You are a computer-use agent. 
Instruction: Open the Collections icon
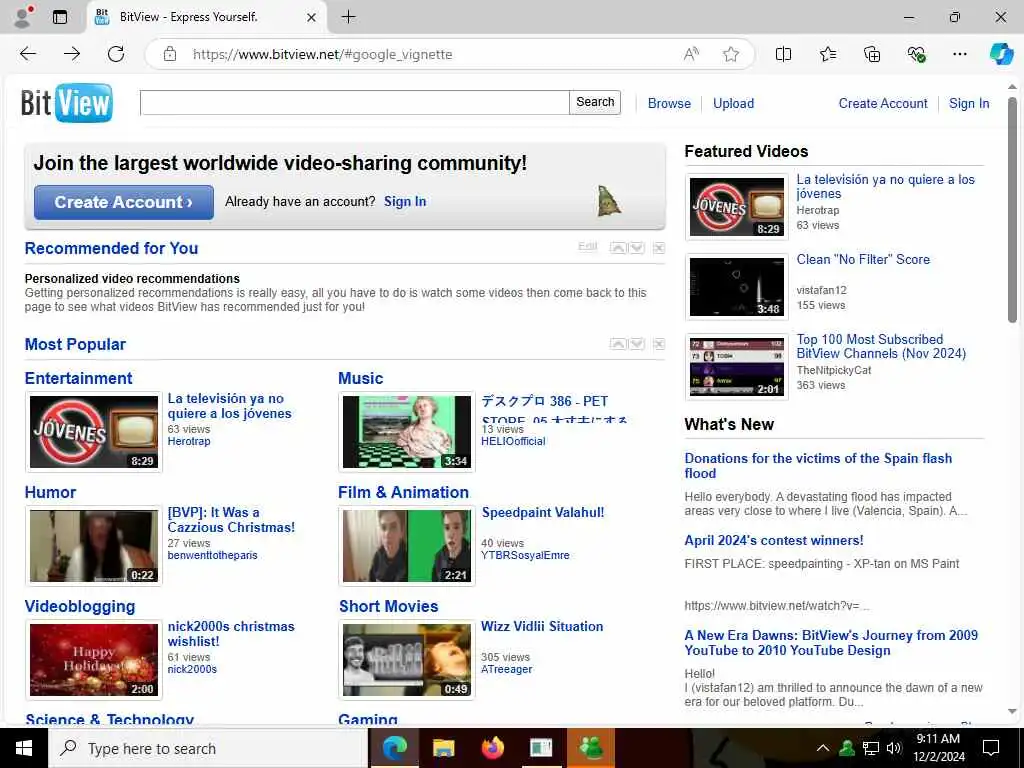872,54
